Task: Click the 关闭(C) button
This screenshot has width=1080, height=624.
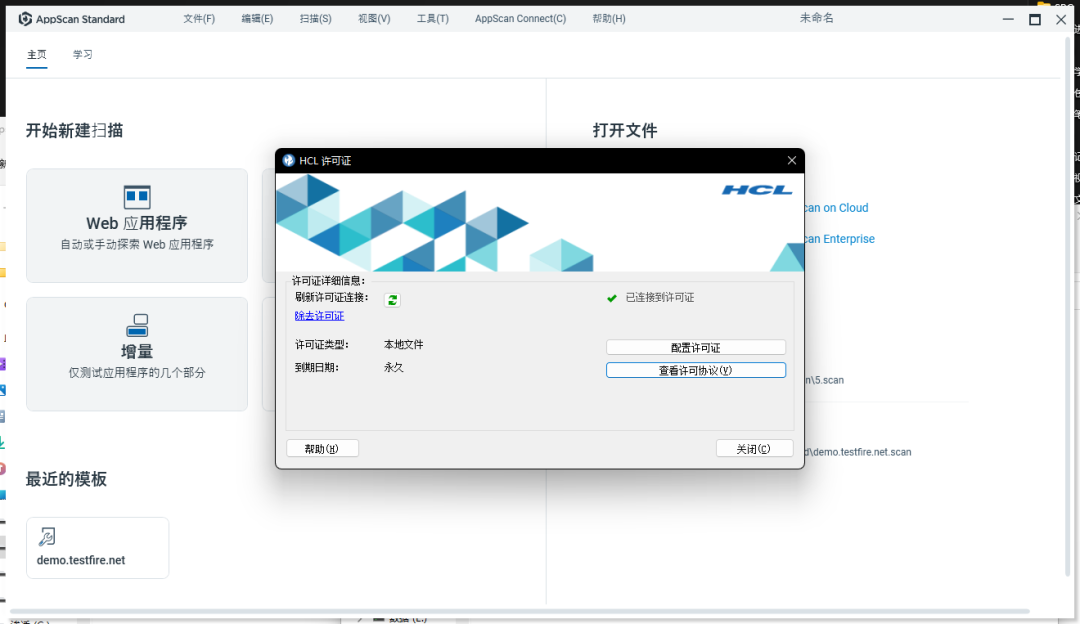Action: [754, 448]
